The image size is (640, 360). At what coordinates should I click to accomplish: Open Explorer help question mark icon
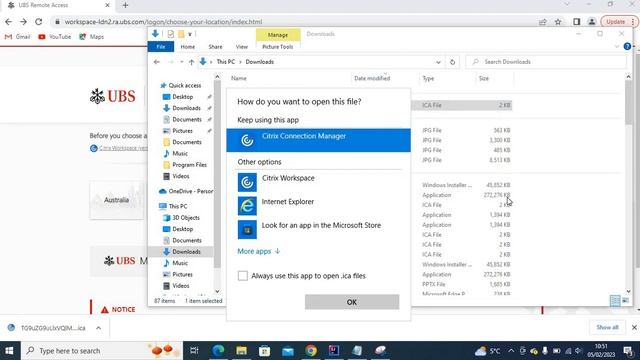tap(627, 47)
